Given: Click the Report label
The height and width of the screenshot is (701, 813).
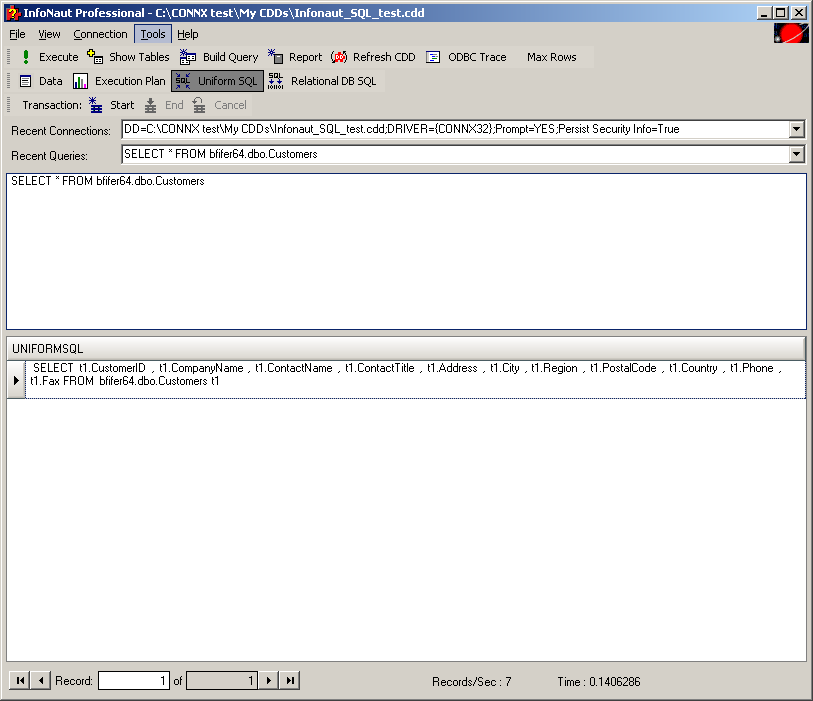Looking at the screenshot, I should [x=305, y=57].
